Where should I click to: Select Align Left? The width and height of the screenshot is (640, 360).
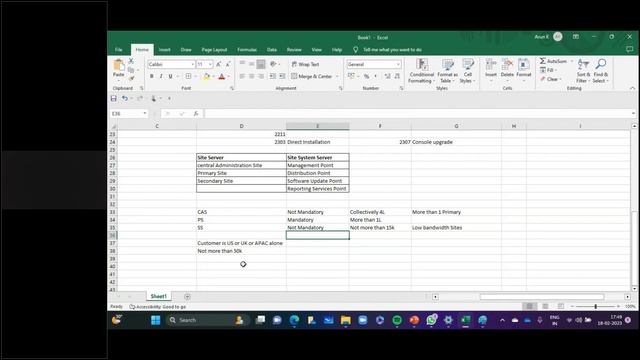click(242, 76)
